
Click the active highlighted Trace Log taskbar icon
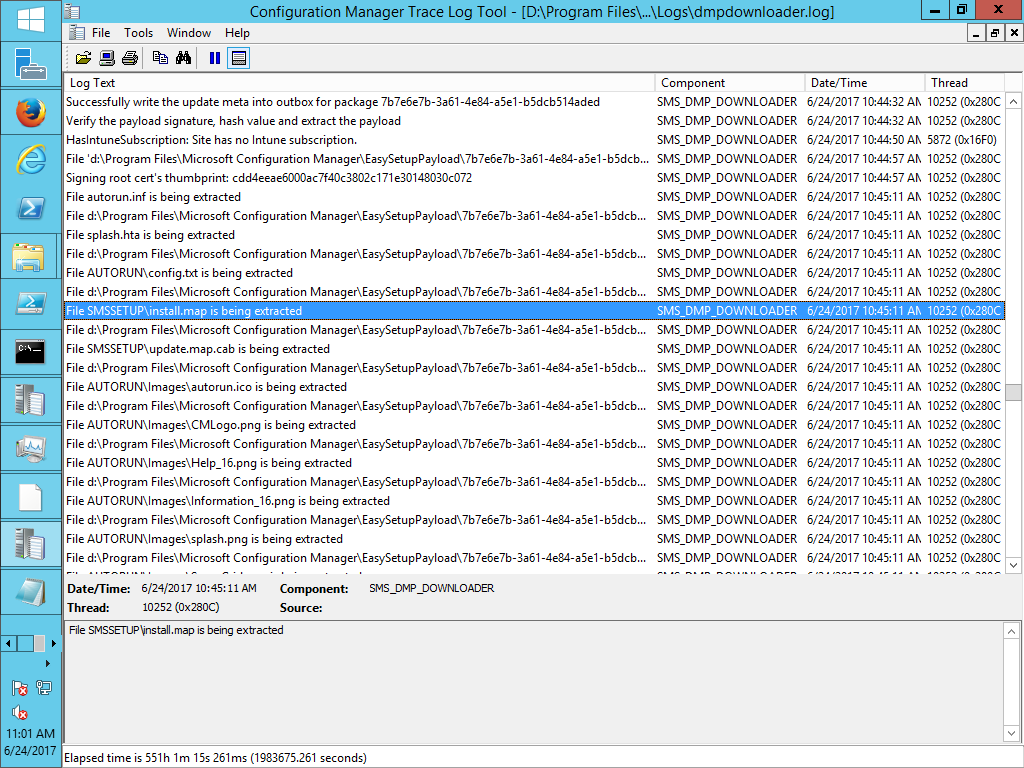(31, 545)
